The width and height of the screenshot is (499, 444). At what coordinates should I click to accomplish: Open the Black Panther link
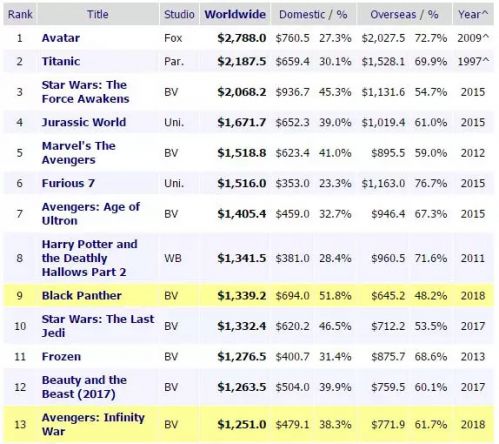click(x=82, y=295)
